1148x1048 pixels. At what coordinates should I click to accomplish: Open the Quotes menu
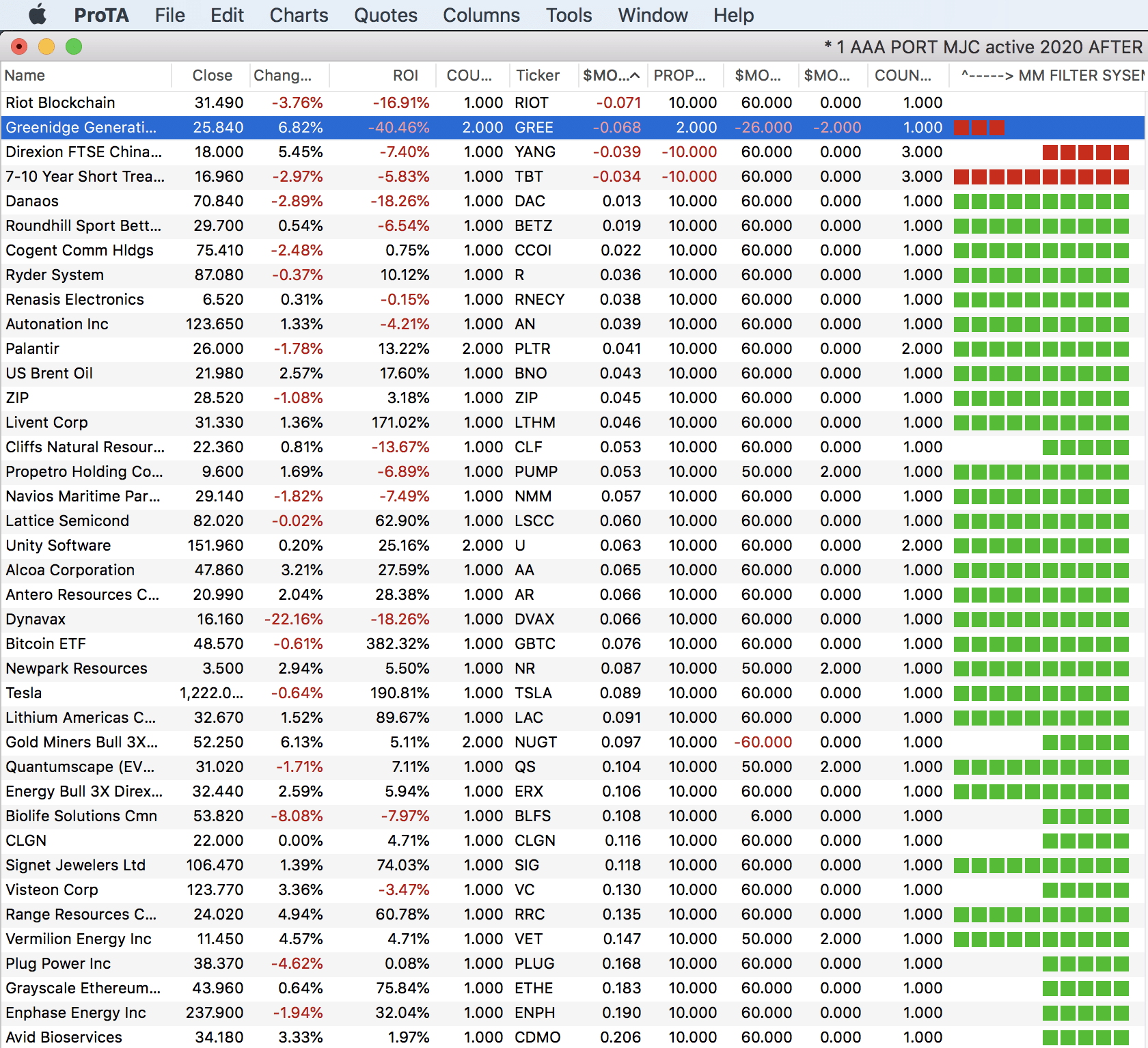point(385,15)
